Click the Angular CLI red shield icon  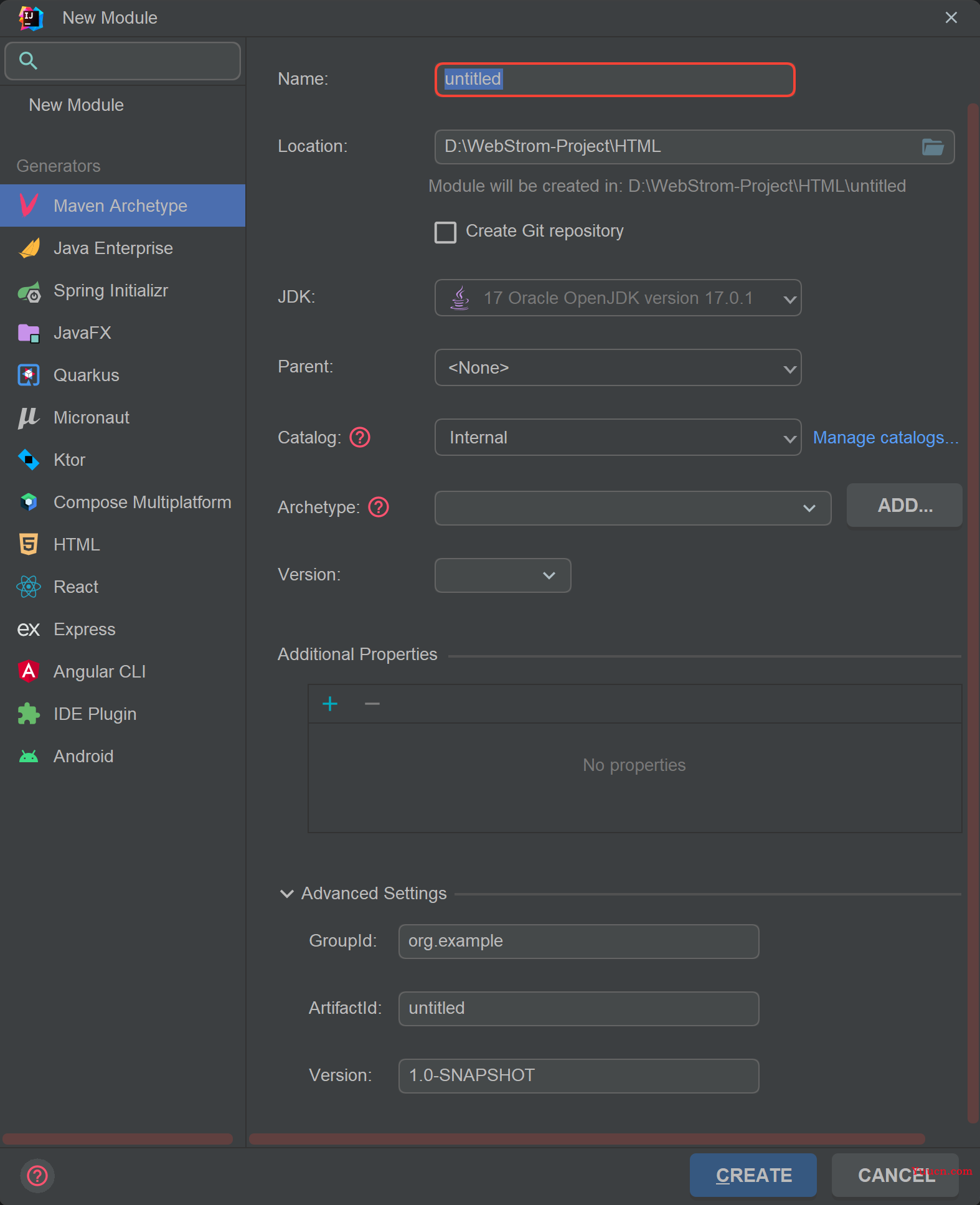tap(29, 671)
